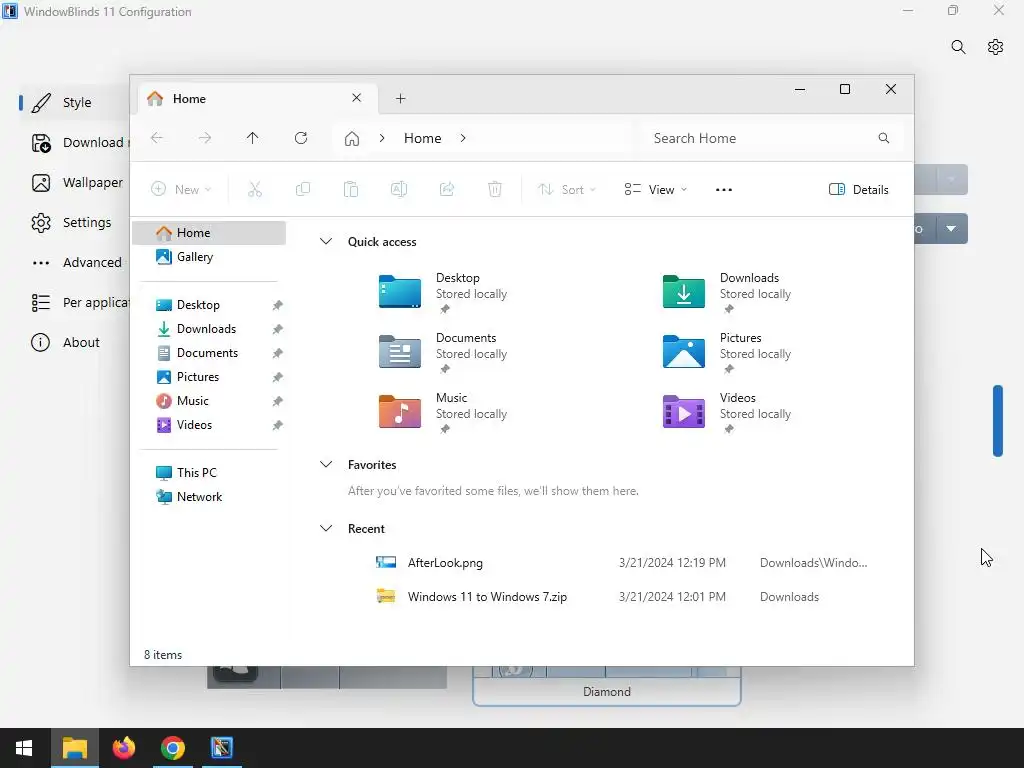This screenshot has width=1024, height=768.
Task: Click the home icon in address bar
Action: point(352,138)
